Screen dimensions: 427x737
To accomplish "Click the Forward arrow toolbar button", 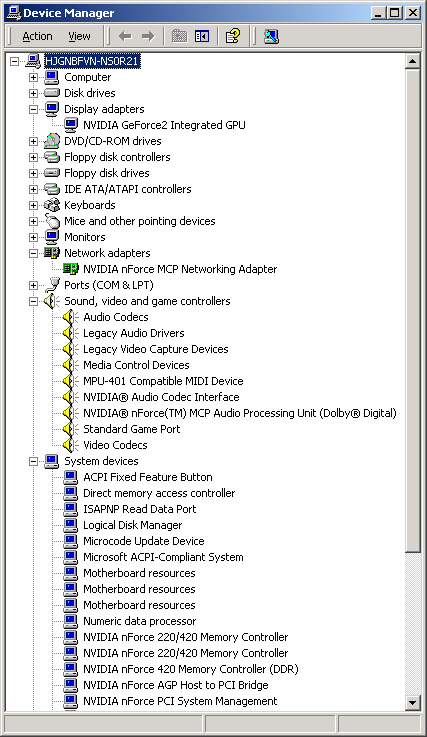I will (148, 36).
